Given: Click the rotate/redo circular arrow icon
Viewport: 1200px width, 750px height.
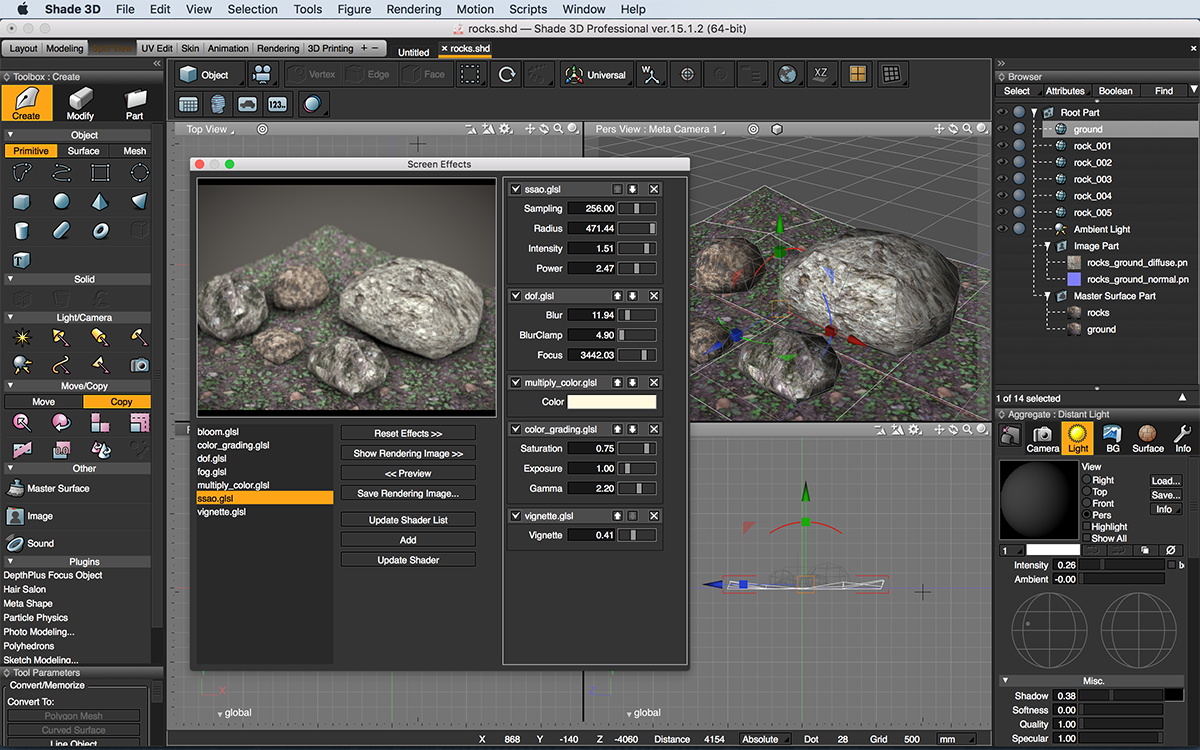Looking at the screenshot, I should (x=507, y=74).
